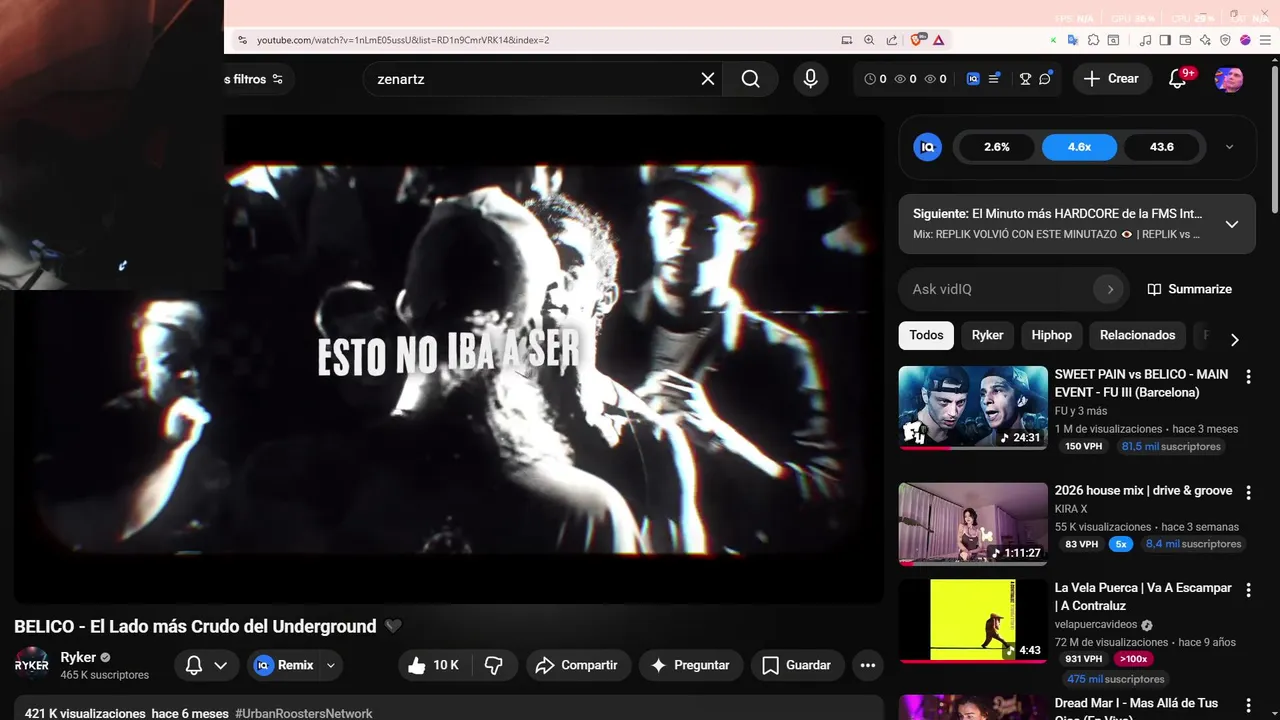Click the KIRA X channel name

point(1071,509)
